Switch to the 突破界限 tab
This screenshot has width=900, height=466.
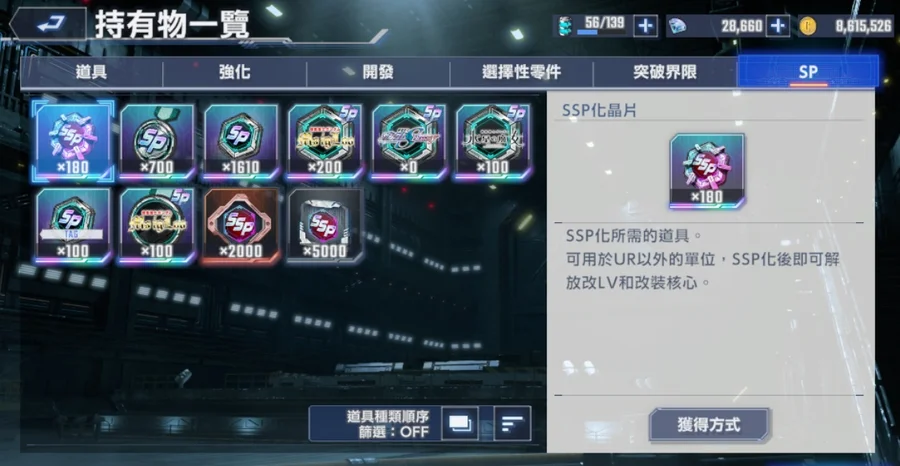coord(665,73)
